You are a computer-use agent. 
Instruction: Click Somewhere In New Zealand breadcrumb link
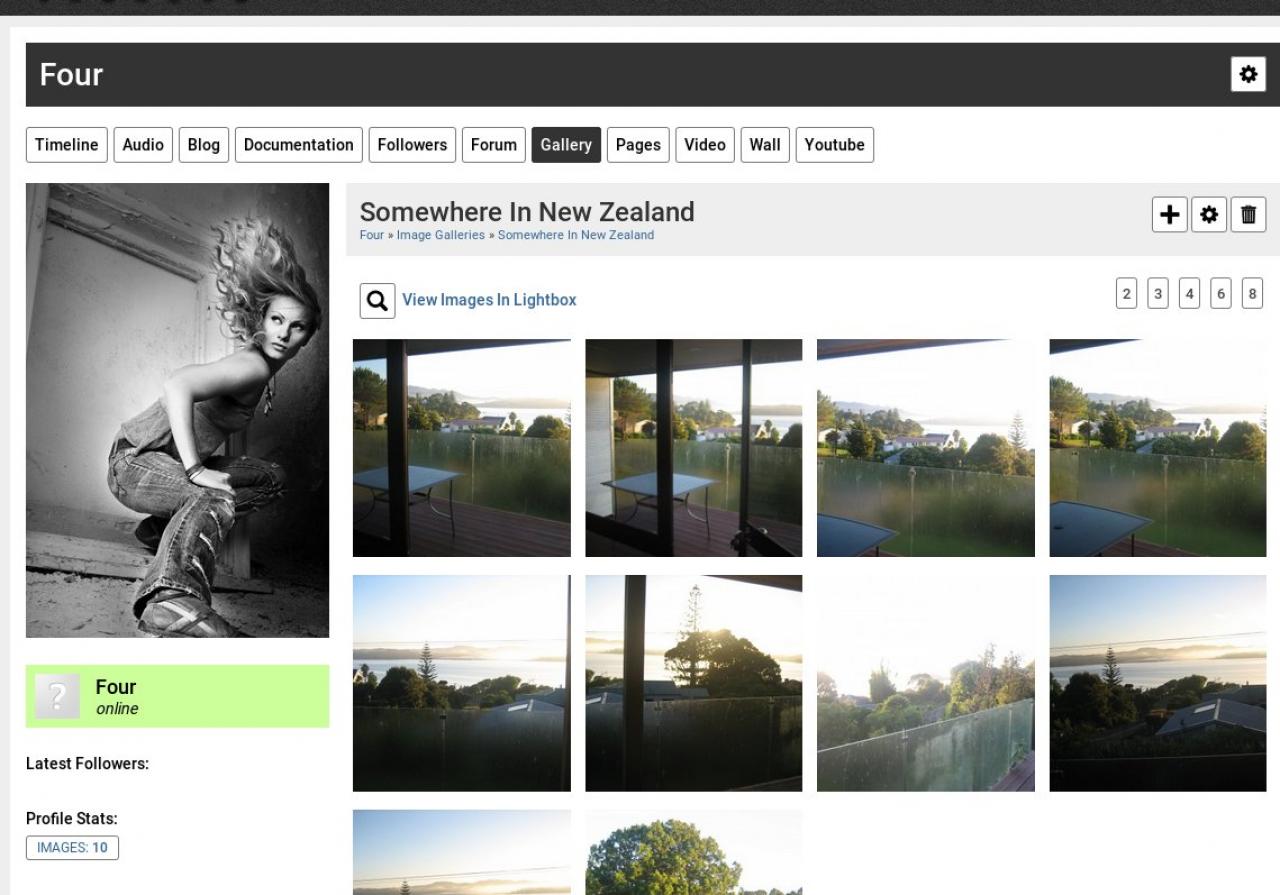point(576,235)
